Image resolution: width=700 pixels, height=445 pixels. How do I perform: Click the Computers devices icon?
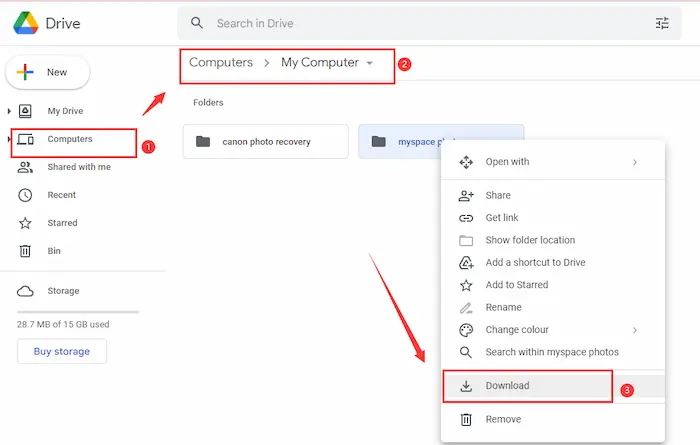pyautogui.click(x=25, y=139)
